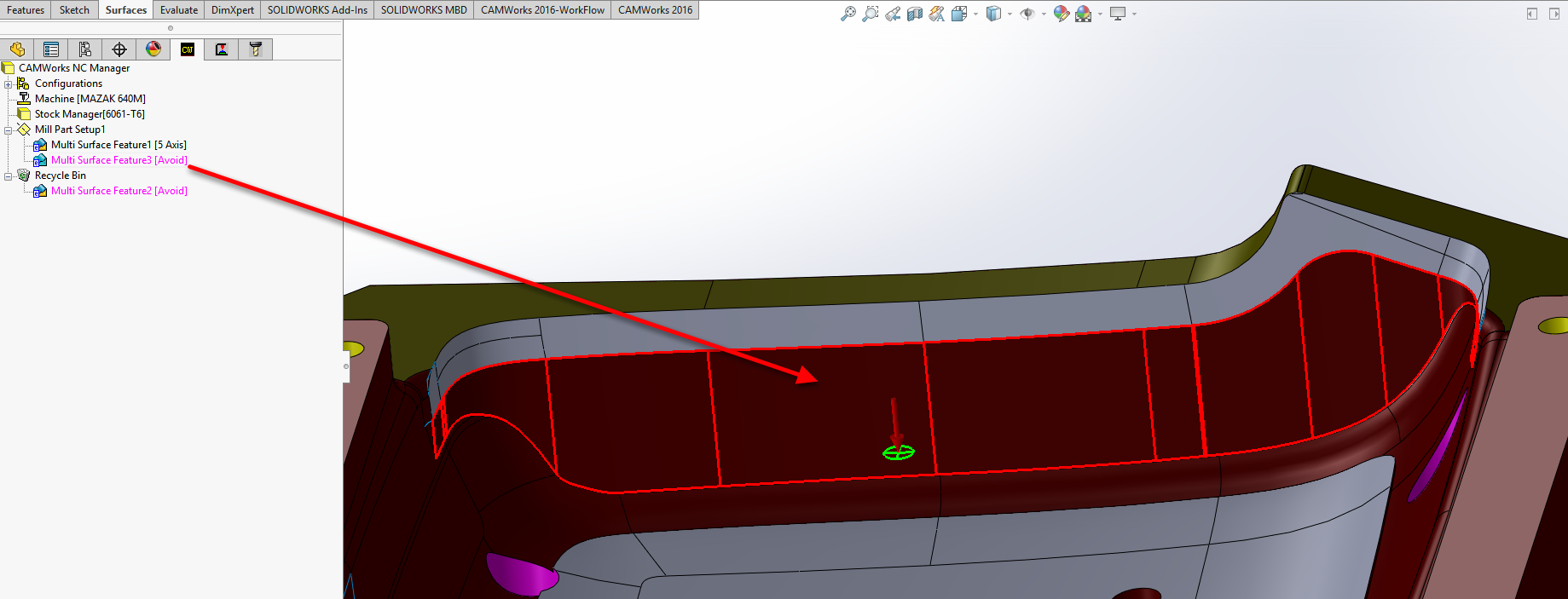Viewport: 1568px width, 599px height.
Task: Open the DimXpertManager crosshair tab
Action: [x=119, y=49]
